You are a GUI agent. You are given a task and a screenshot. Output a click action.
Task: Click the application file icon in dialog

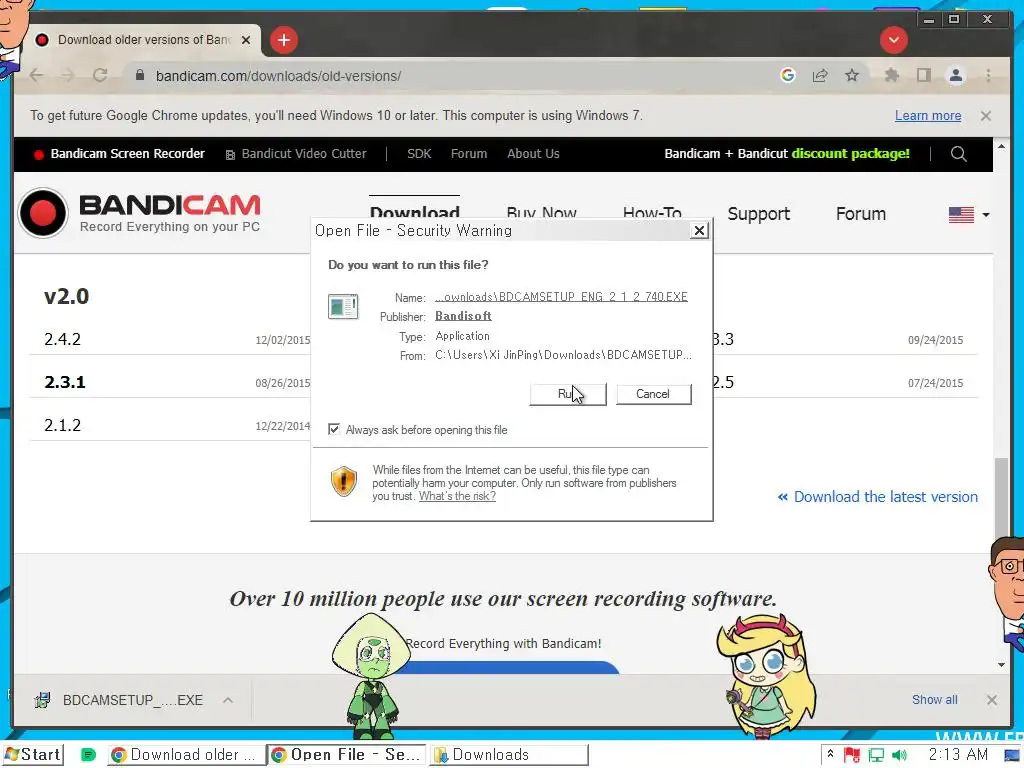(x=343, y=307)
